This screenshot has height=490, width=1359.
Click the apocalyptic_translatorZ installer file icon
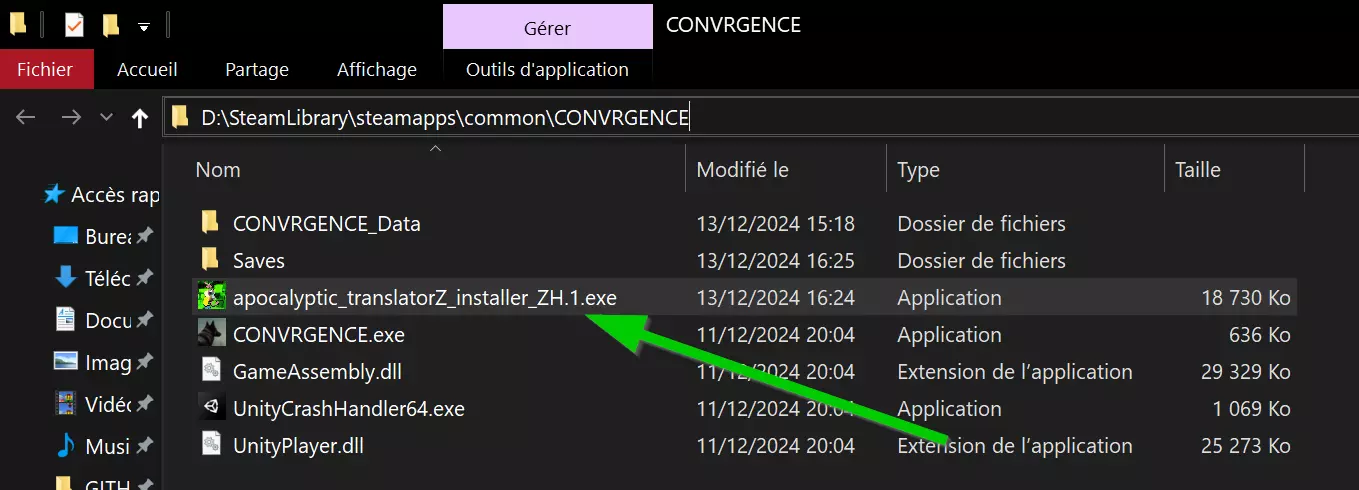pyautogui.click(x=211, y=297)
